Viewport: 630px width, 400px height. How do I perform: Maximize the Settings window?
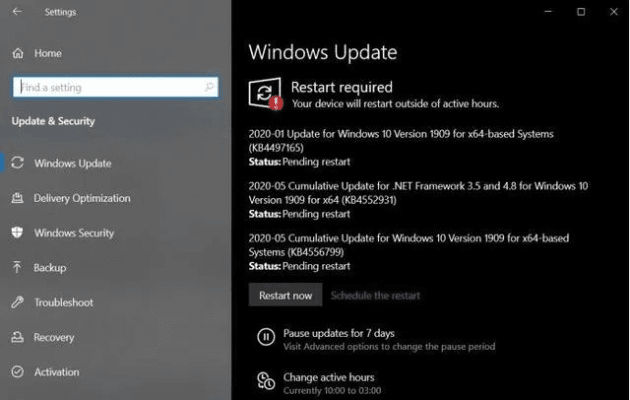click(581, 12)
